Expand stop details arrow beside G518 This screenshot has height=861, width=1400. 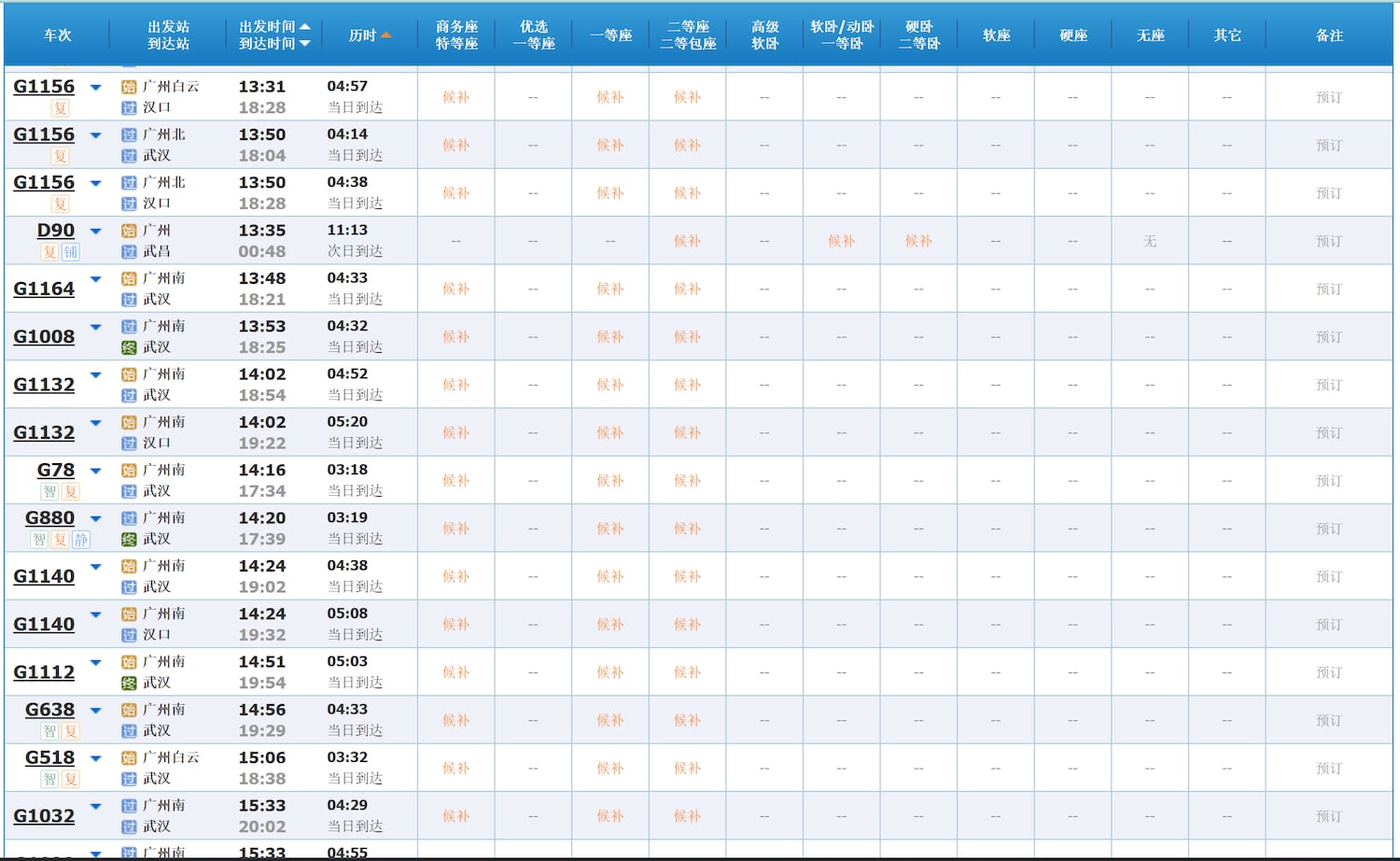95,757
